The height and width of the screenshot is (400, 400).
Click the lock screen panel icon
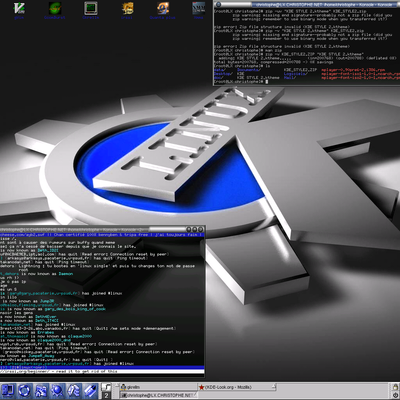(x=395, y=387)
